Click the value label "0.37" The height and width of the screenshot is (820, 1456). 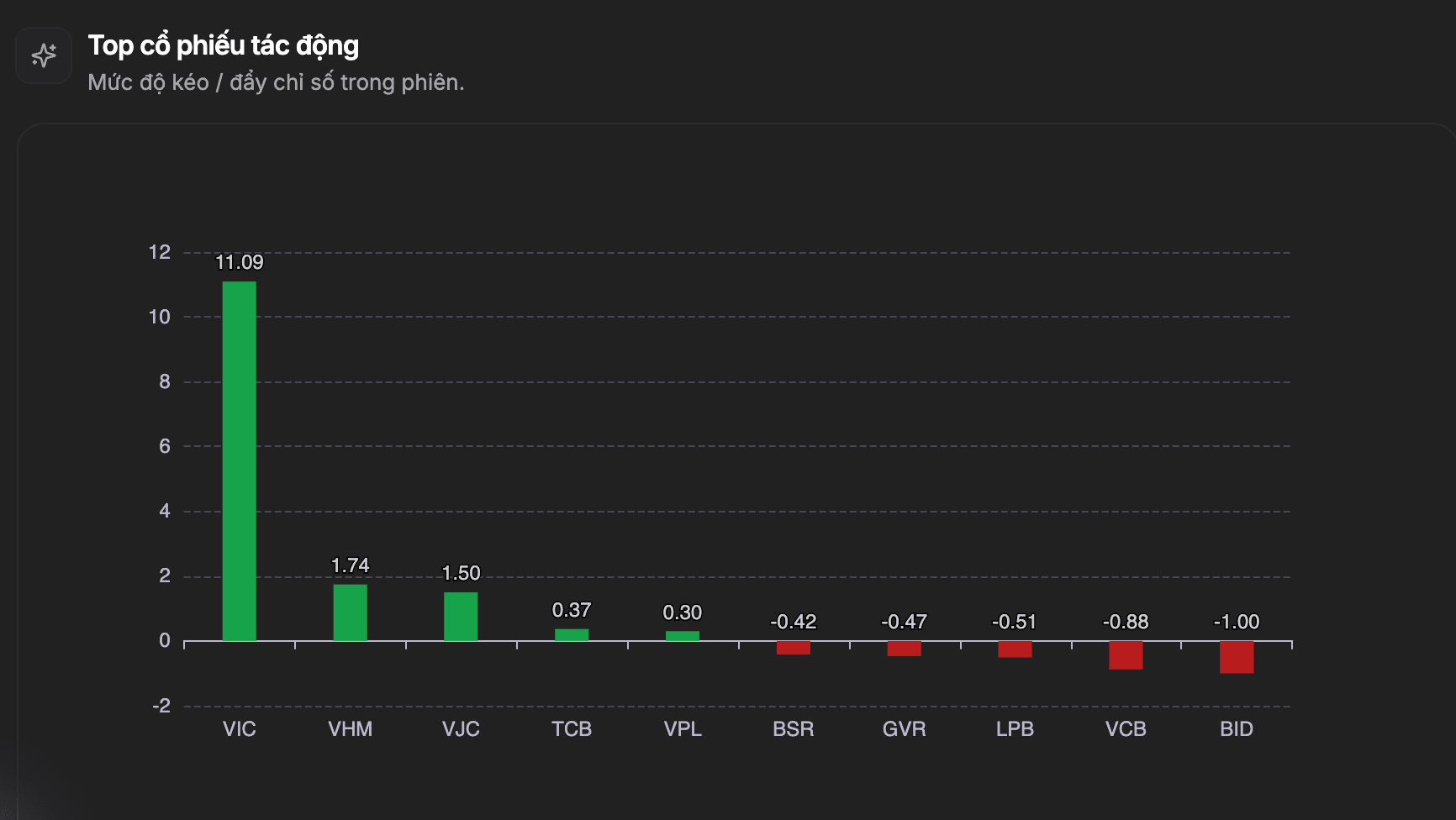572,610
